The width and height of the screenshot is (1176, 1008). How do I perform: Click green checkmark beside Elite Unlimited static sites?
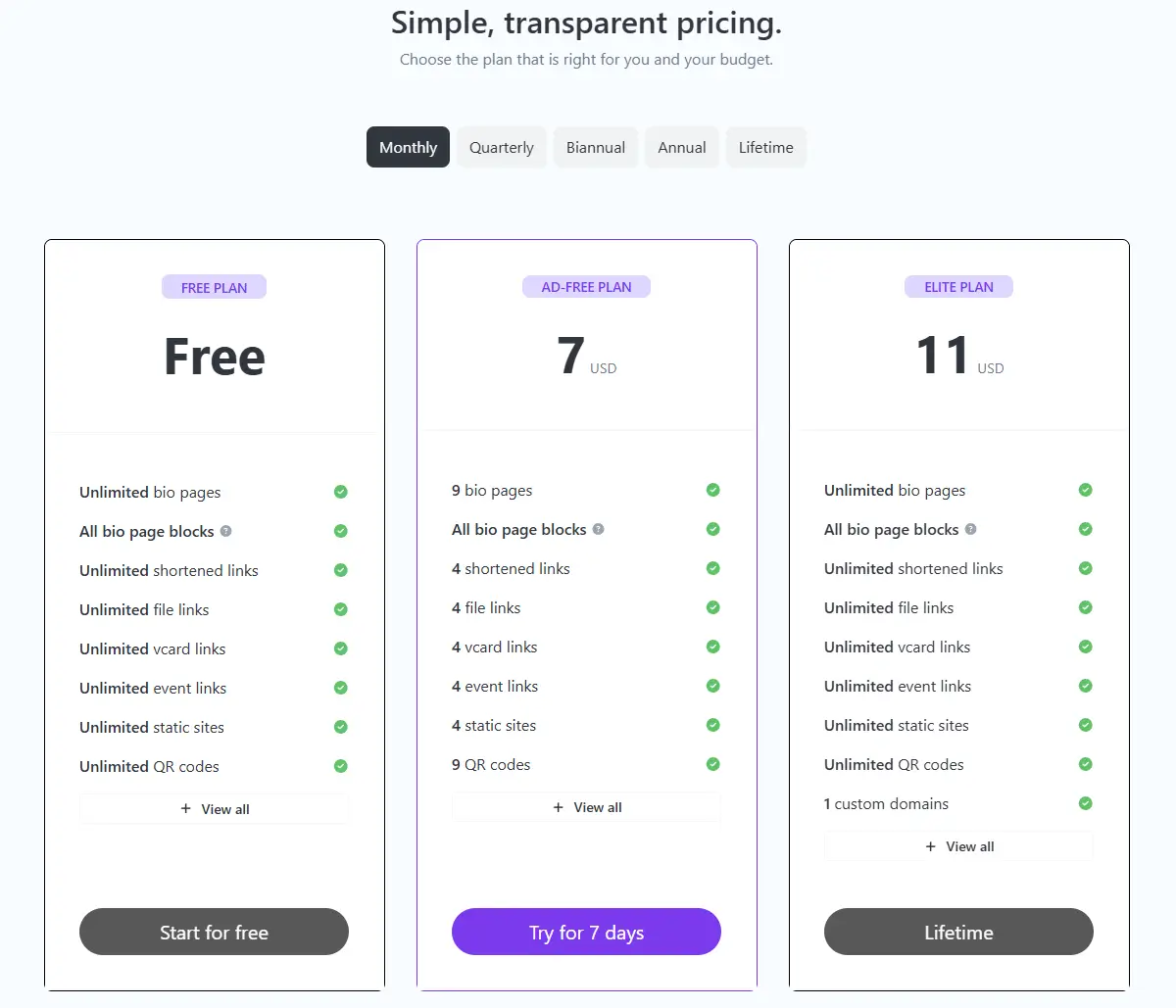click(1086, 725)
